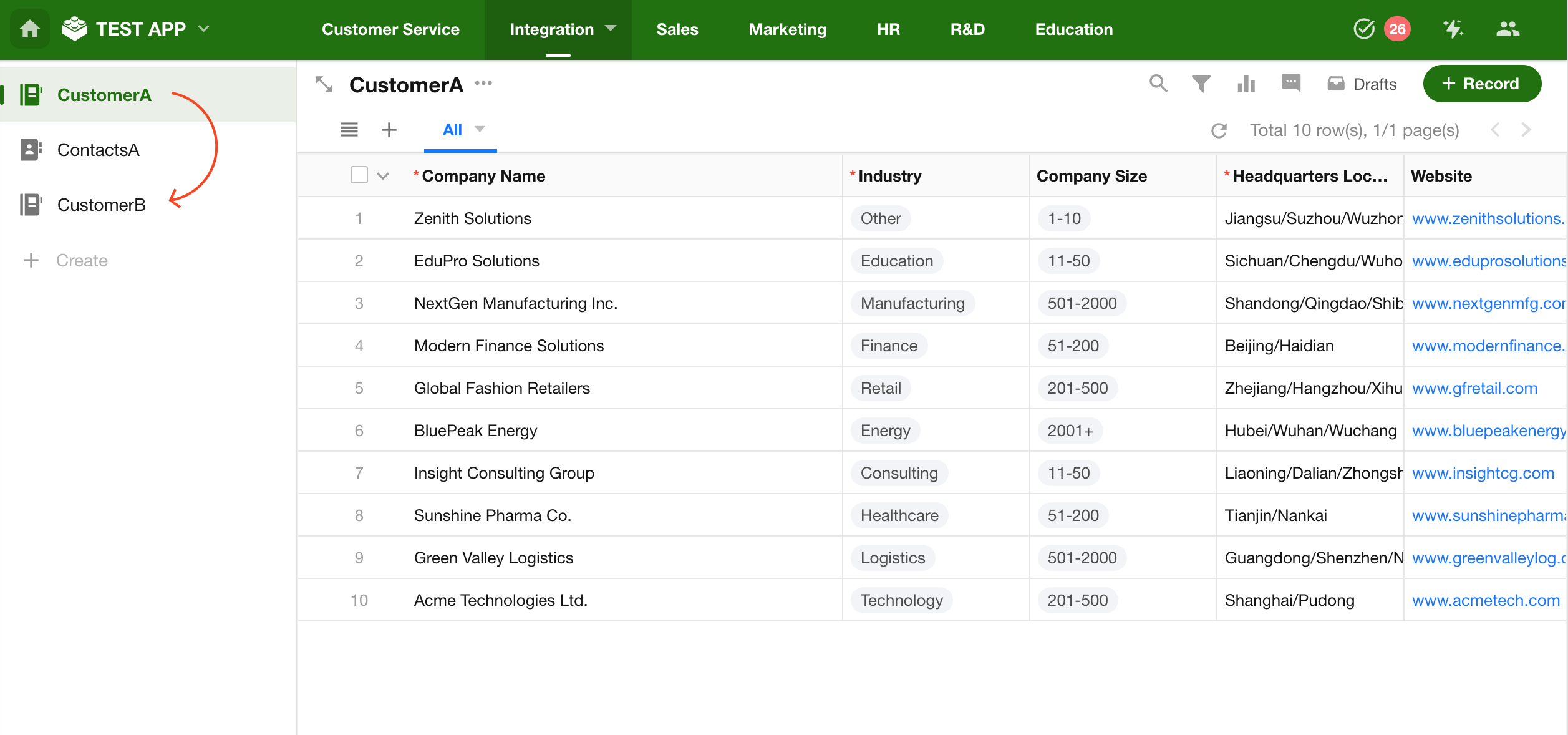The image size is (1568, 735).
Task: Expand the TEST APP dropdown chevron
Action: (204, 29)
